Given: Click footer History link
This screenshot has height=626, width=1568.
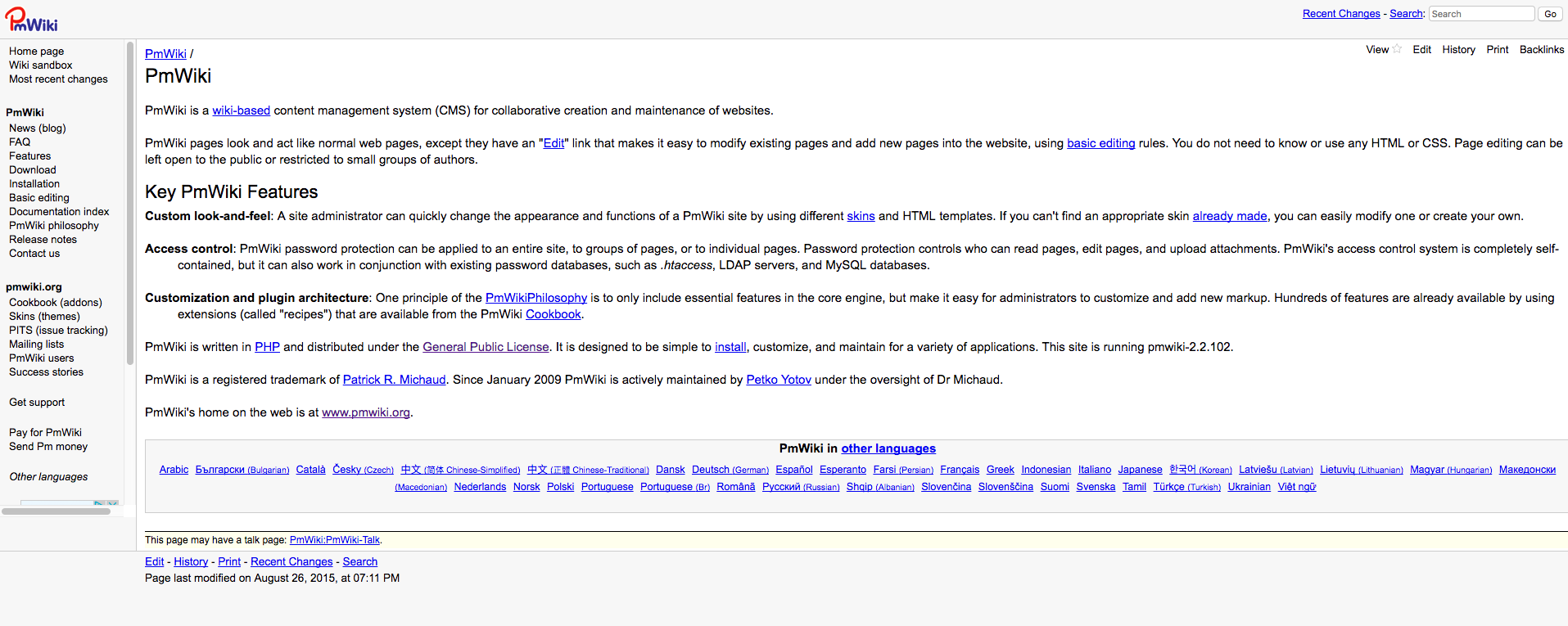Looking at the screenshot, I should (x=191, y=562).
